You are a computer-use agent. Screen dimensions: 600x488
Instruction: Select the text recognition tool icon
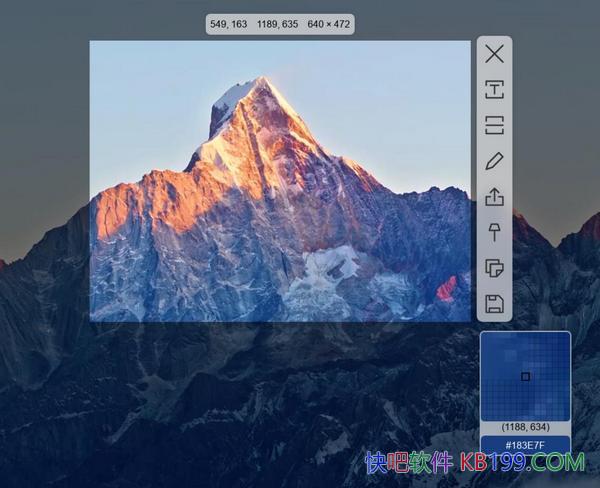tap(494, 90)
